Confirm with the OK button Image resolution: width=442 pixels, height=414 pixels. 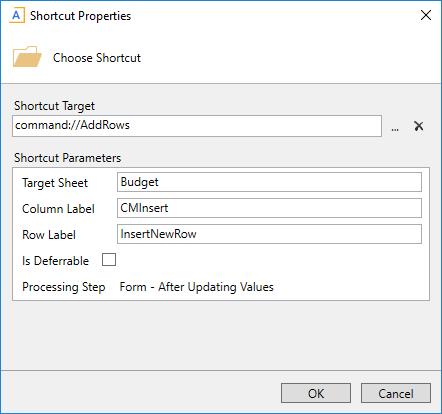[316, 393]
